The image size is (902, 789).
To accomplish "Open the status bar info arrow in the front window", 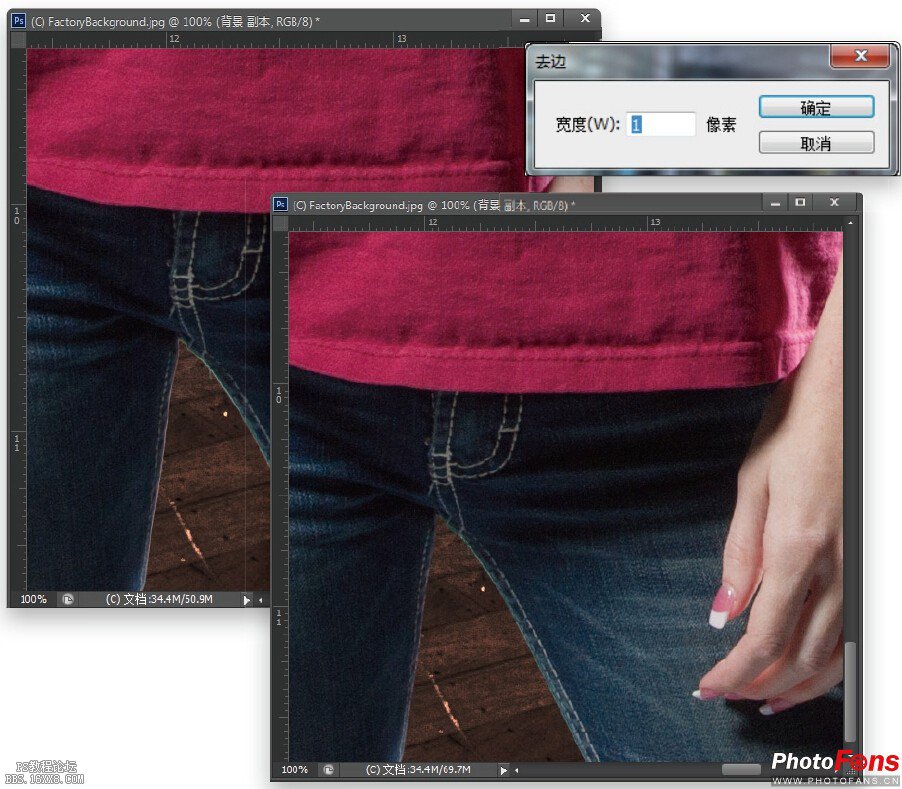I will [503, 770].
